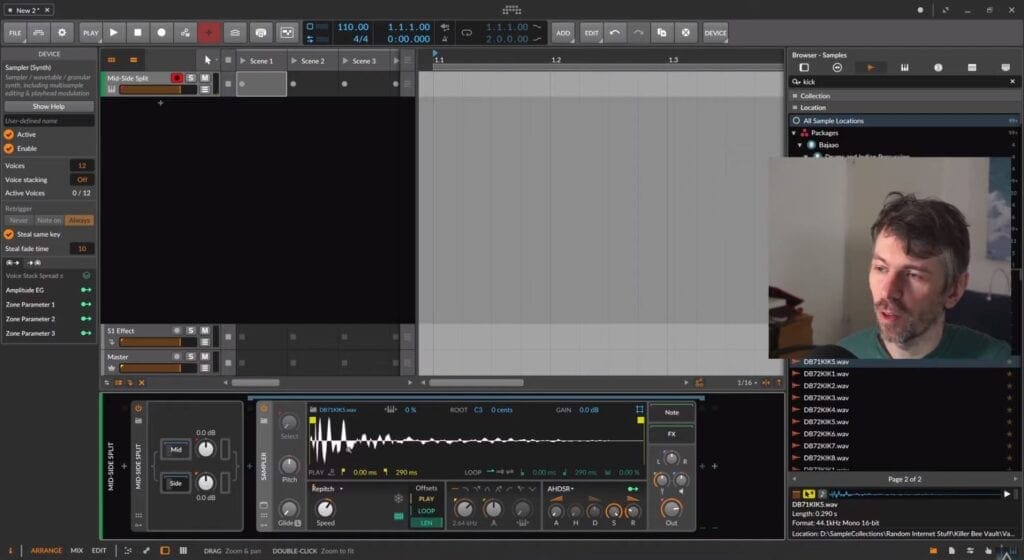Open the ADD menu
Image resolution: width=1024 pixels, height=560 pixels.
tap(563, 33)
